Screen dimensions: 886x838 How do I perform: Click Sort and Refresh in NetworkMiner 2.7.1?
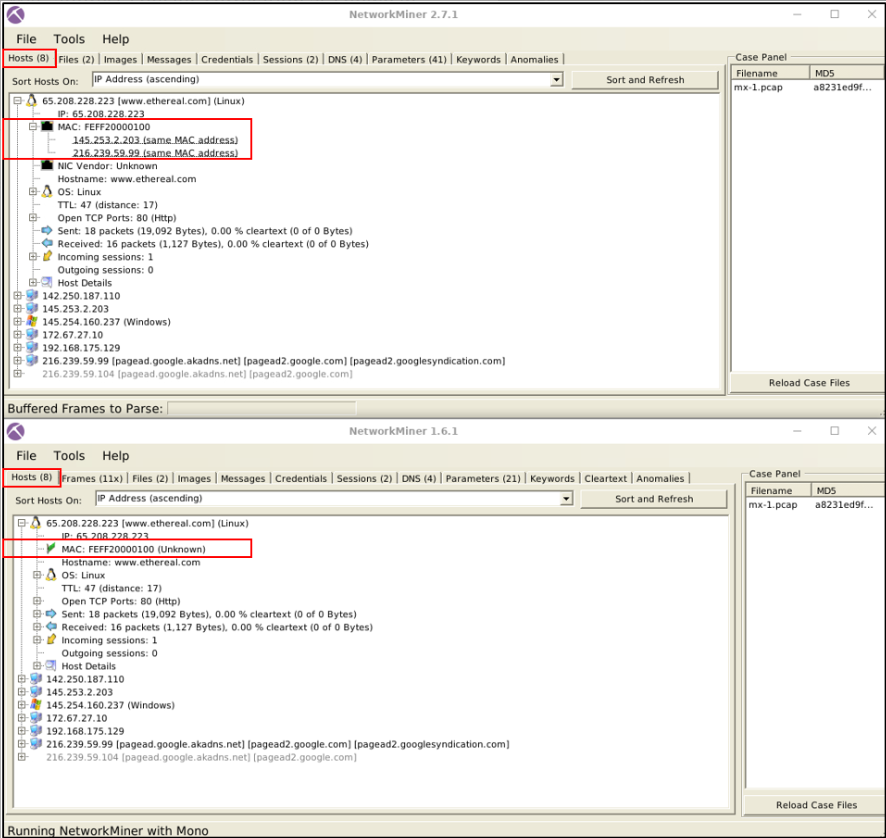[645, 80]
